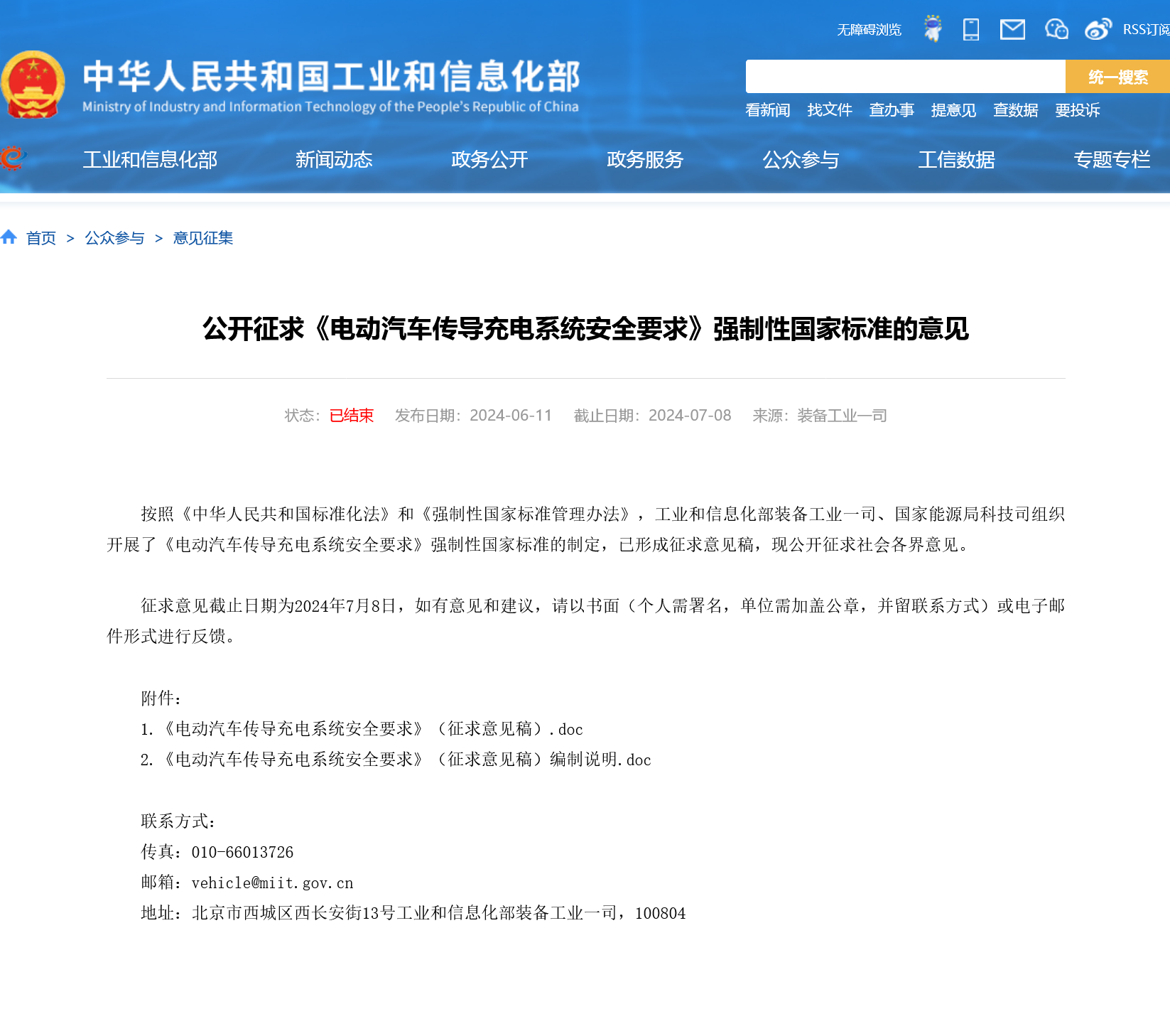The height and width of the screenshot is (1036, 1170).
Task: Click the red gear logo beside navigation
Action: 12,158
